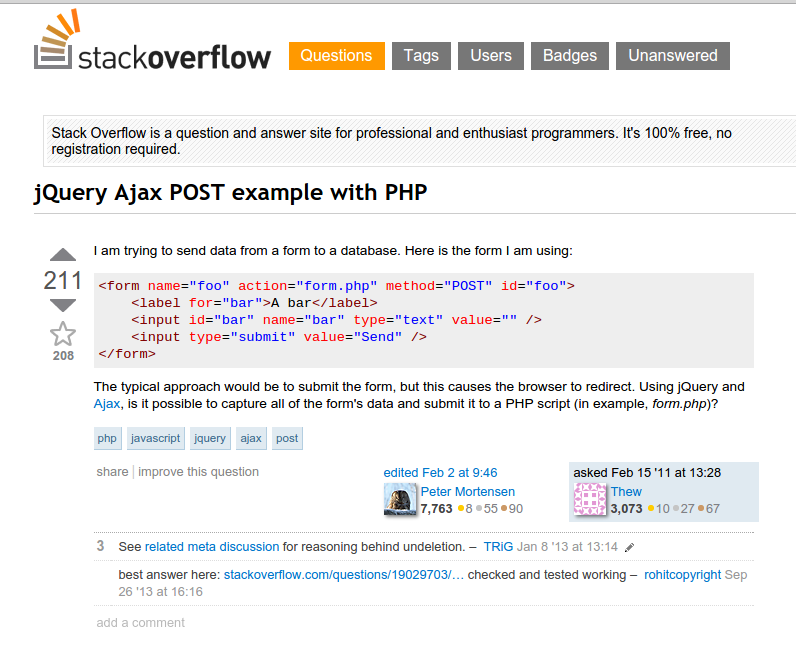Click the label for="bar" code line
This screenshot has height=649, width=796.
pos(254,303)
